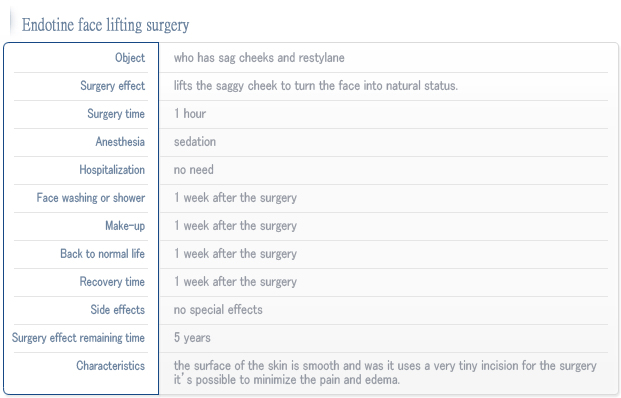Select the Object row label
The width and height of the screenshot is (621, 398).
[130, 58]
